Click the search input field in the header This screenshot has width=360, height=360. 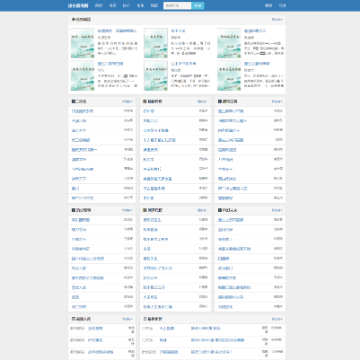177,6
